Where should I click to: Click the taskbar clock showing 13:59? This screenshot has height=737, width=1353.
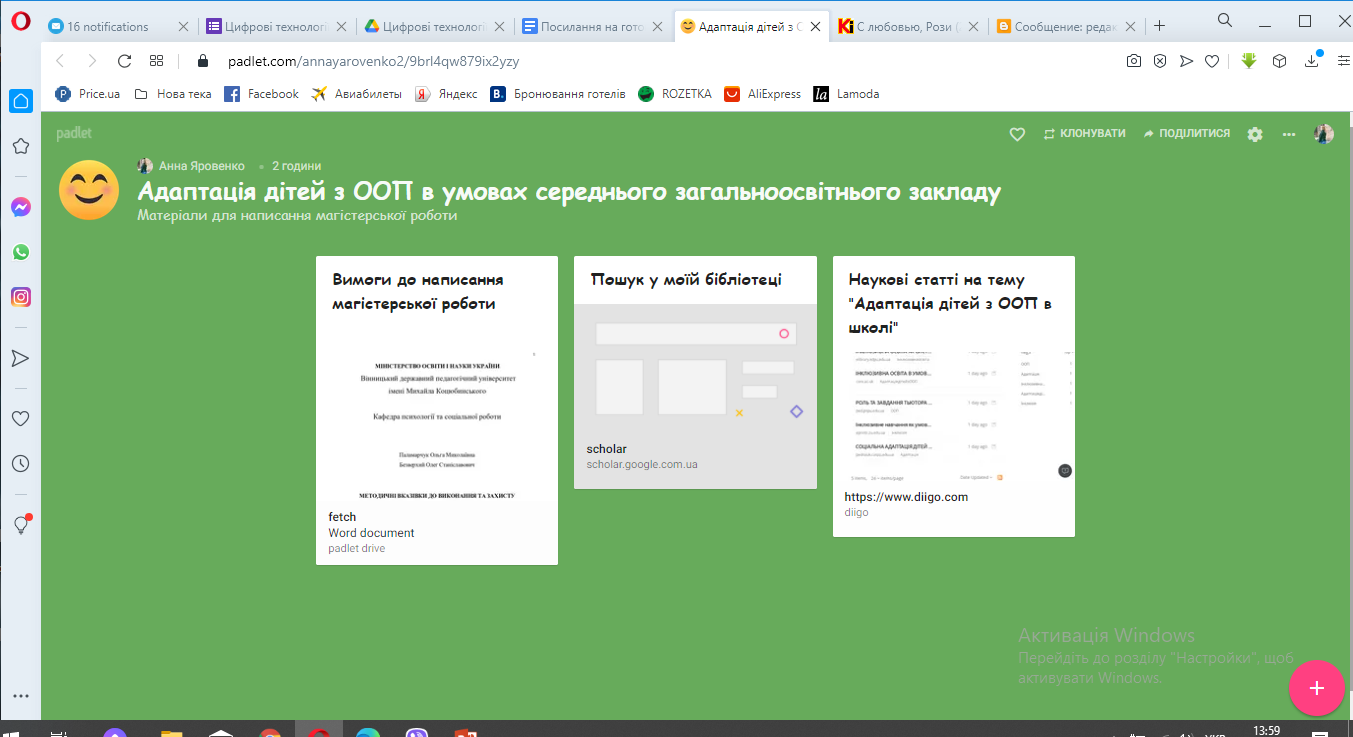pyautogui.click(x=1266, y=731)
